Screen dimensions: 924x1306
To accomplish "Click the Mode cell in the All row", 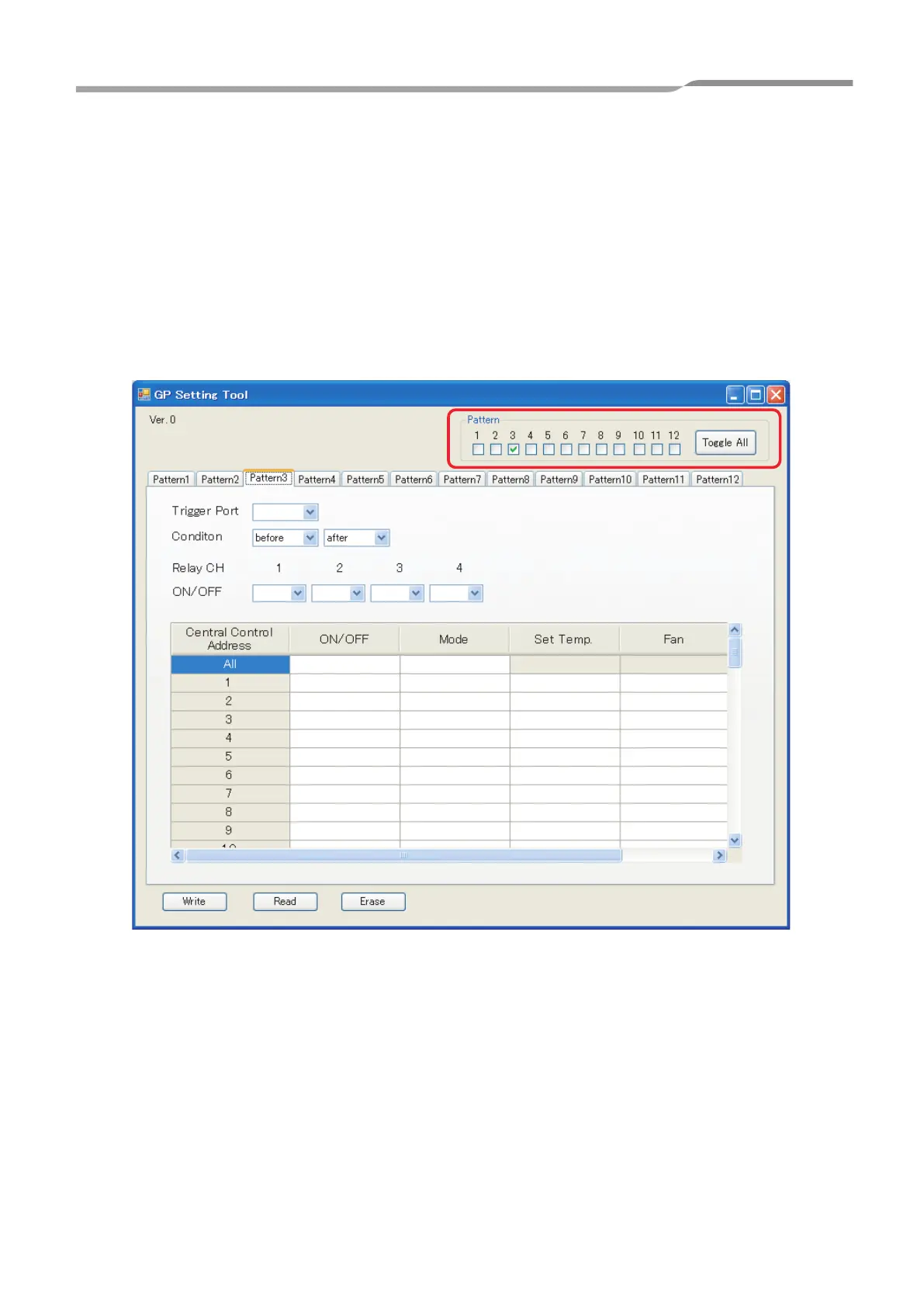I will click(455, 664).
